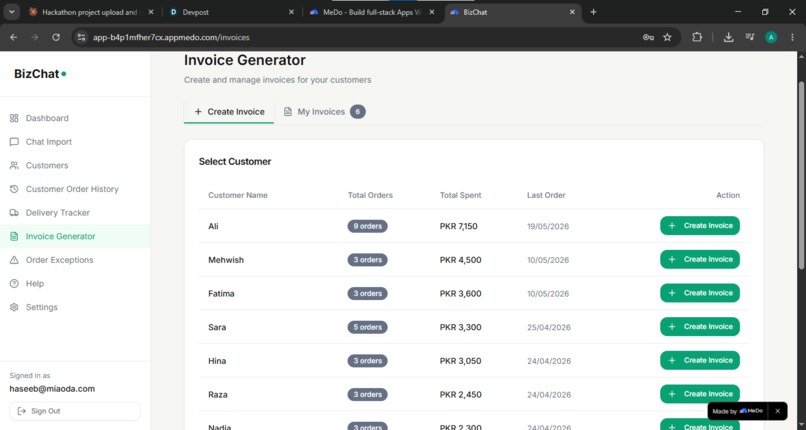Click the address bar URL
Screen dimensions: 806x430
(171, 38)
